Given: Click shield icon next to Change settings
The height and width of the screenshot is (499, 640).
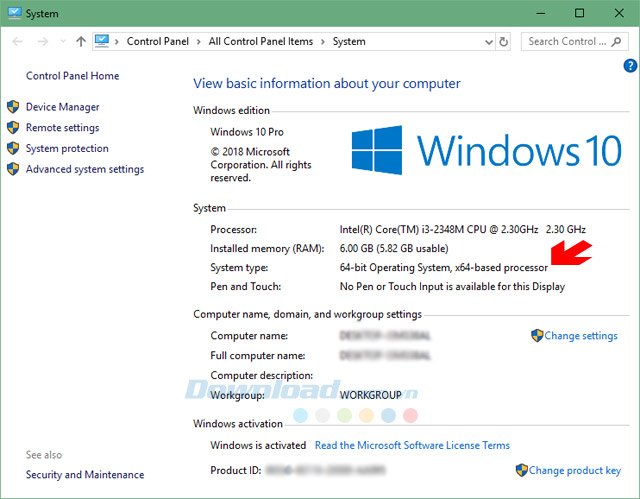Looking at the screenshot, I should [x=537, y=336].
